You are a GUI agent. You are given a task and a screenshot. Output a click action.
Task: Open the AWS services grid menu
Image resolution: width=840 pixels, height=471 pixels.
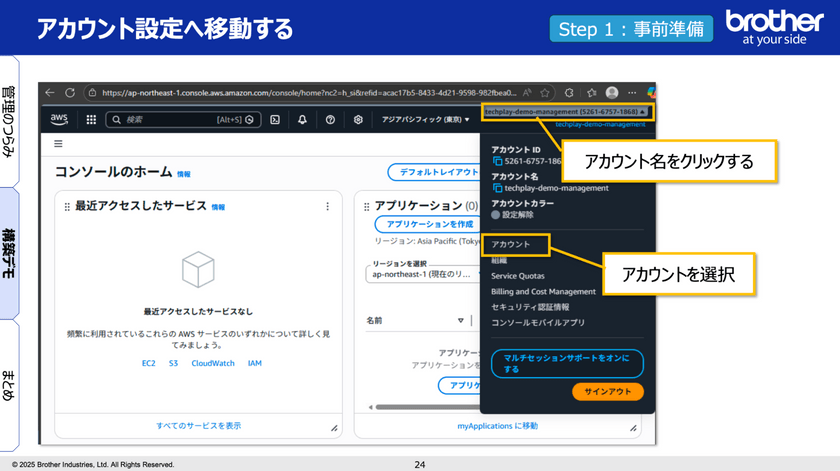pyautogui.click(x=91, y=119)
